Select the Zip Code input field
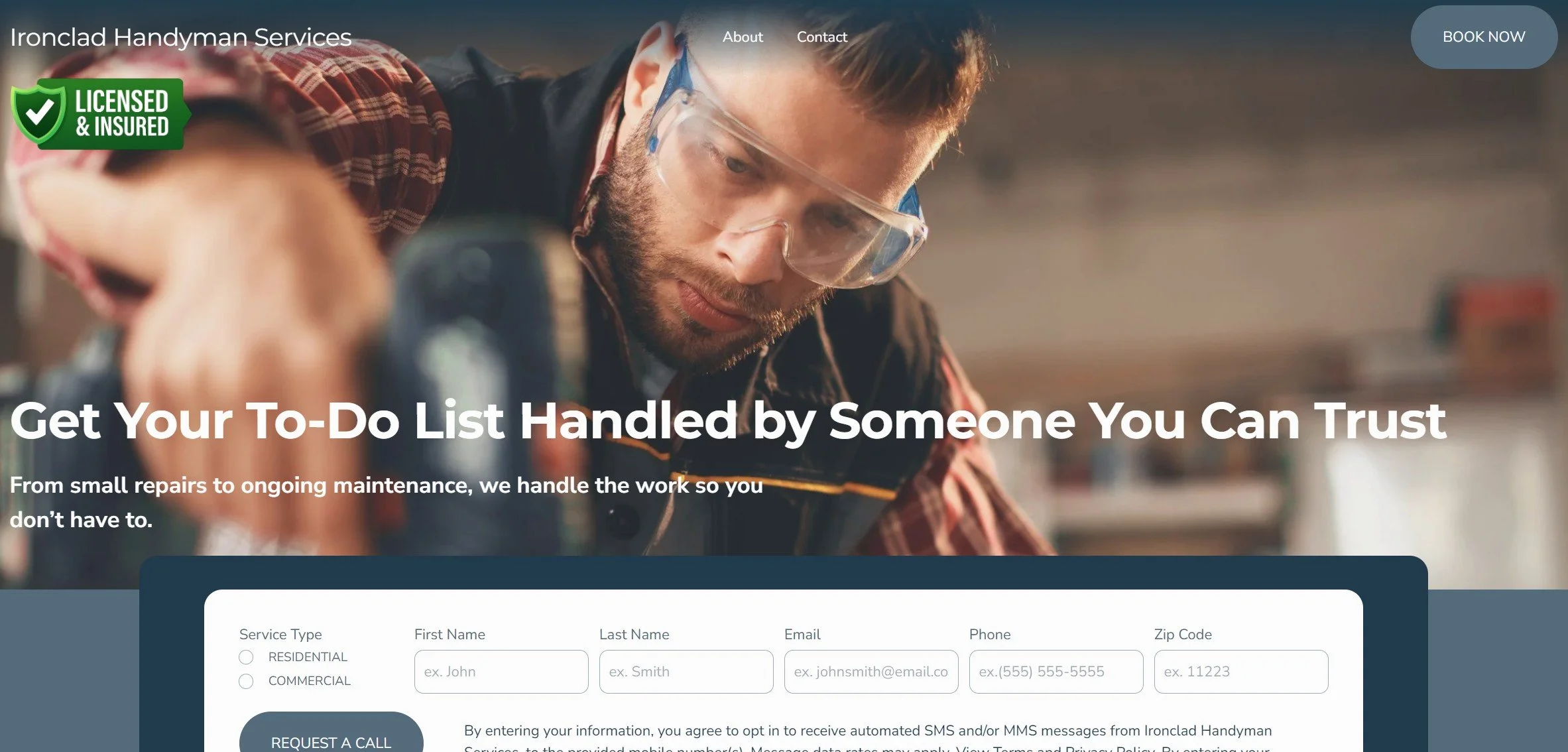 tap(1241, 672)
